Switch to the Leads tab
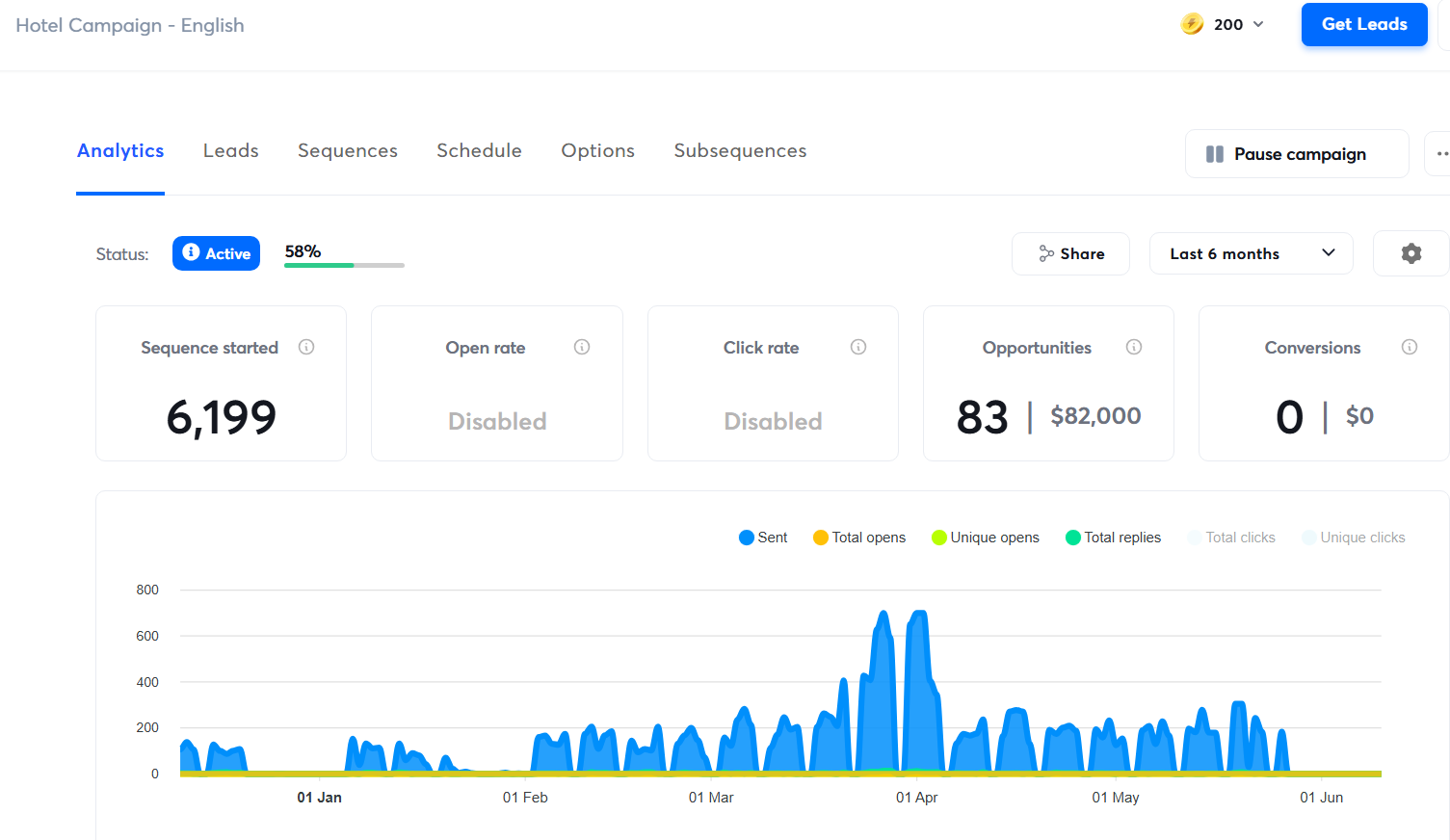The image size is (1450, 840). [231, 151]
